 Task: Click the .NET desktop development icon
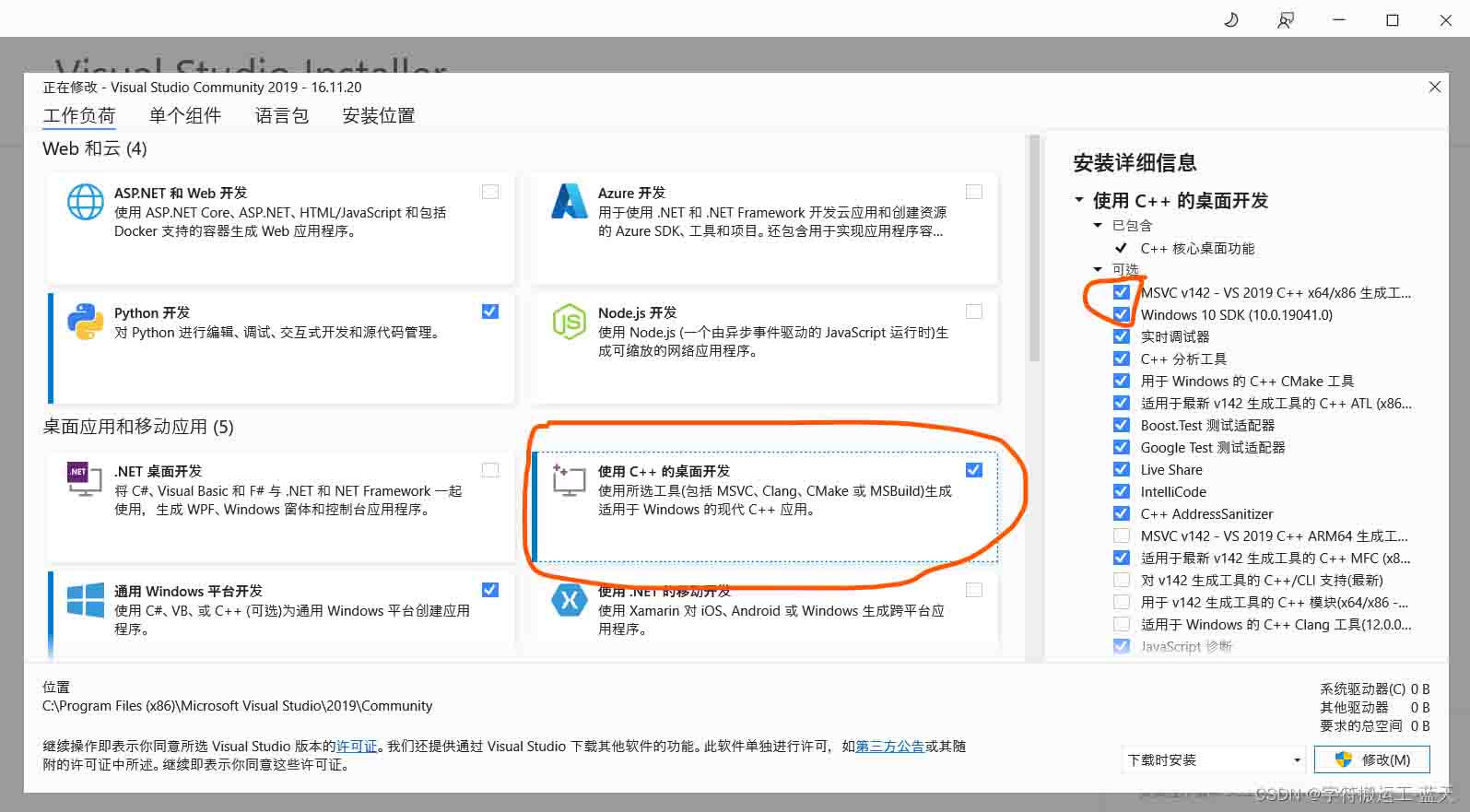click(x=85, y=479)
